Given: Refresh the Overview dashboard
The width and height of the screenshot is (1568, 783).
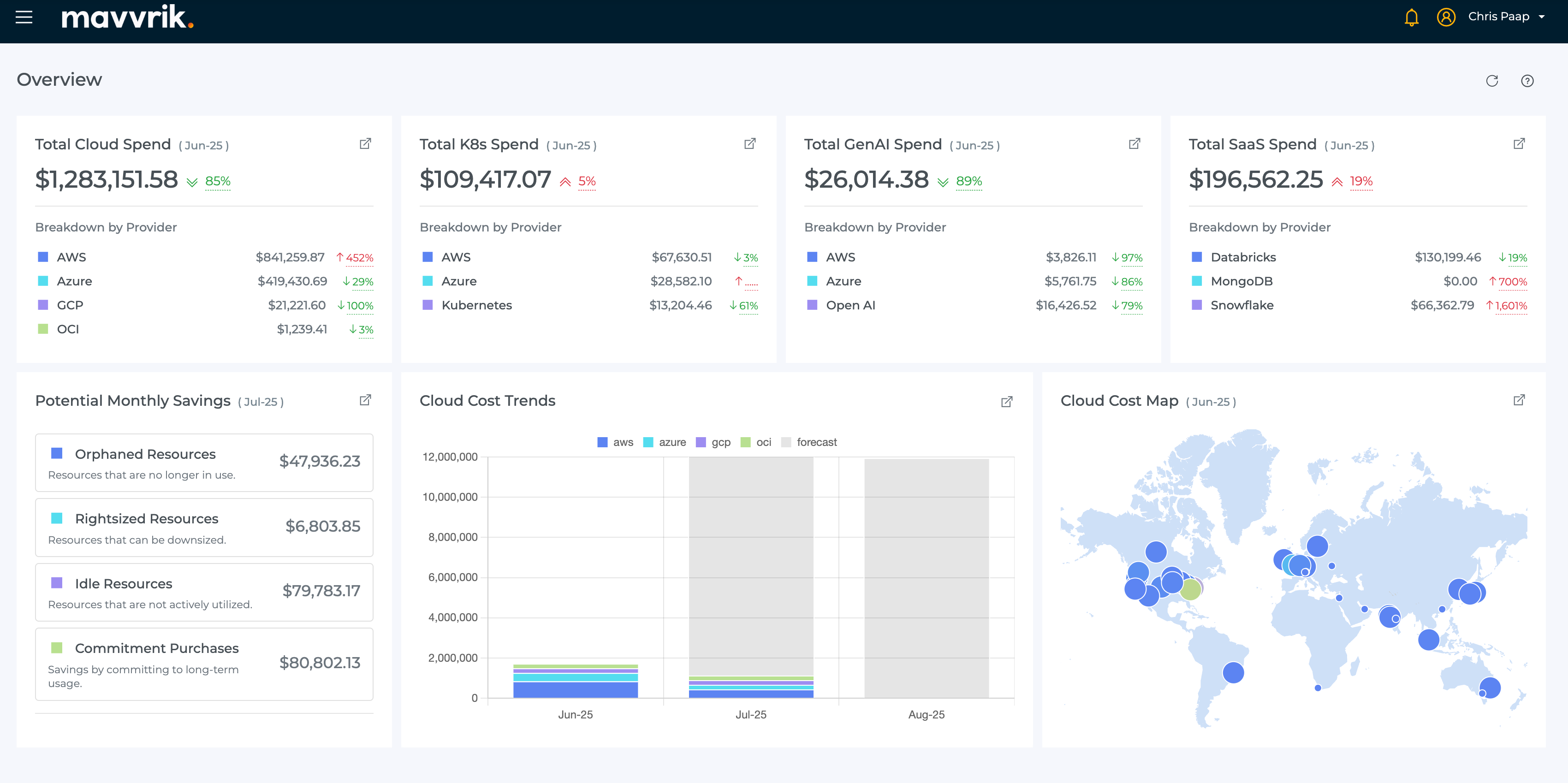Looking at the screenshot, I should [1491, 81].
